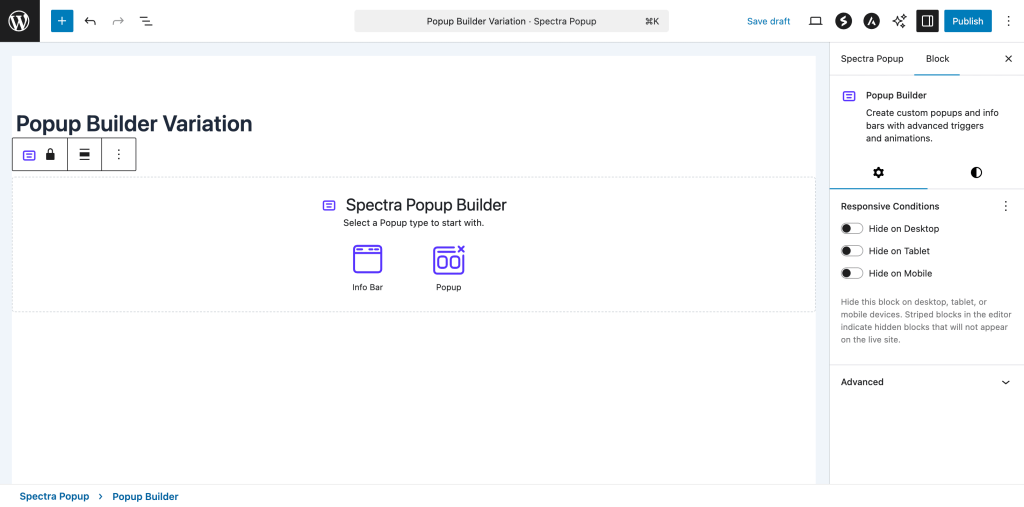Click the desktop preview icon

point(815,21)
